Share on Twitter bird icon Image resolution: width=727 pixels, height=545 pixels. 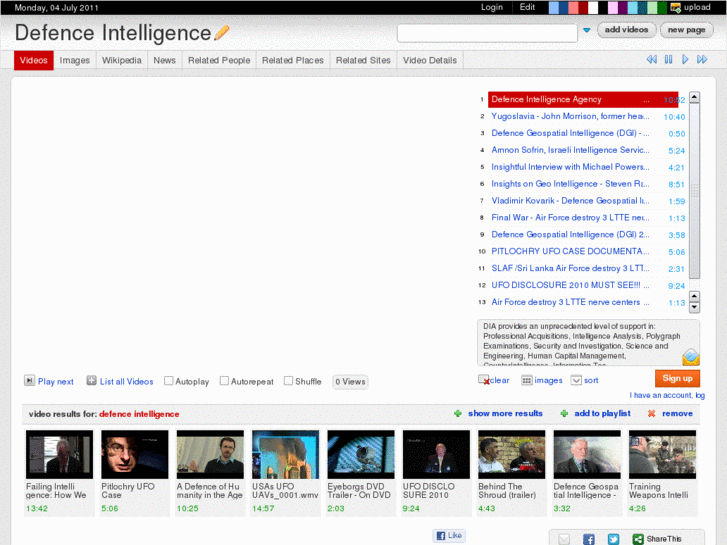tap(613, 539)
